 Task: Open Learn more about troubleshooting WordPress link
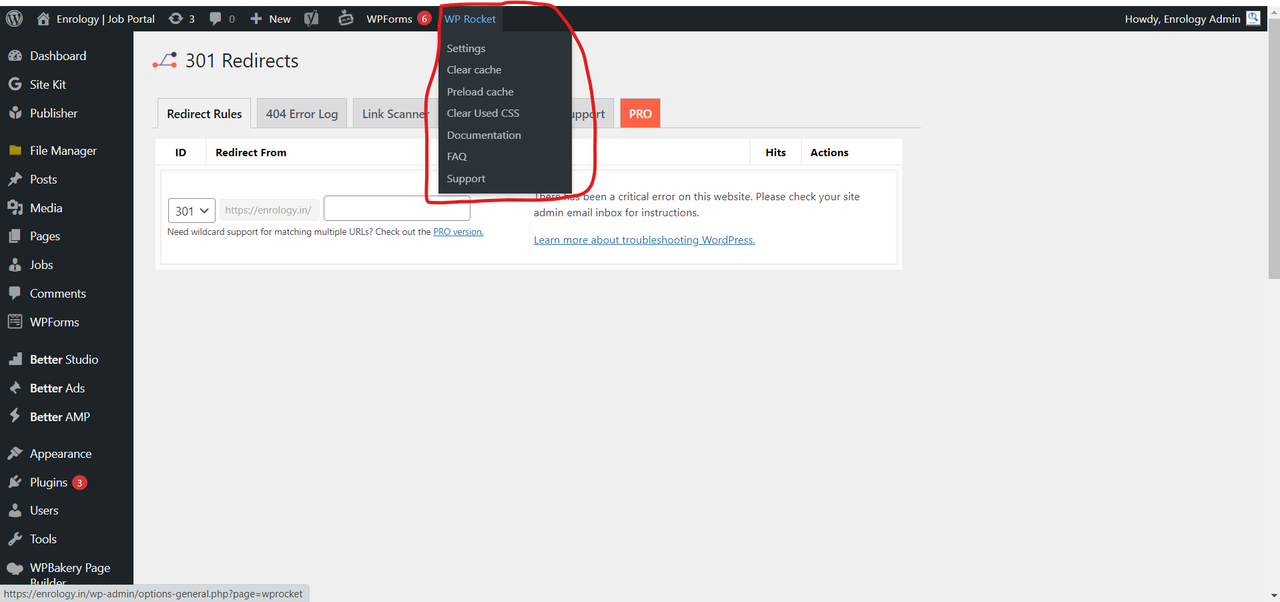(x=644, y=240)
